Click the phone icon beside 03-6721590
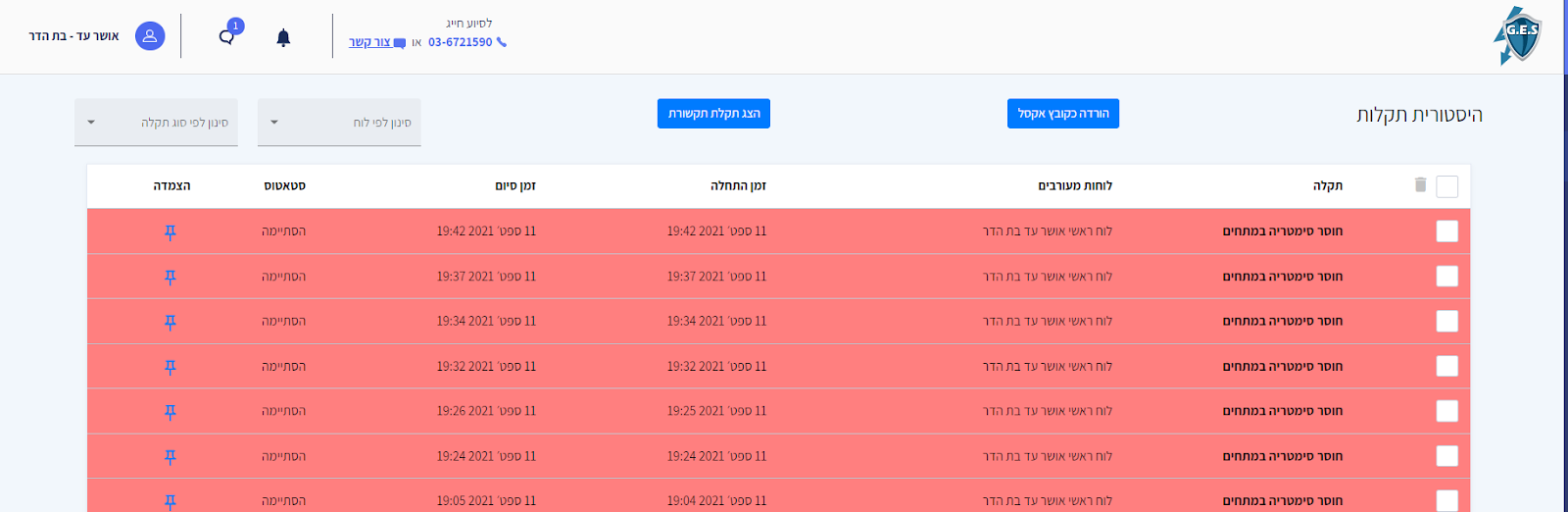The width and height of the screenshot is (1568, 512). [502, 42]
